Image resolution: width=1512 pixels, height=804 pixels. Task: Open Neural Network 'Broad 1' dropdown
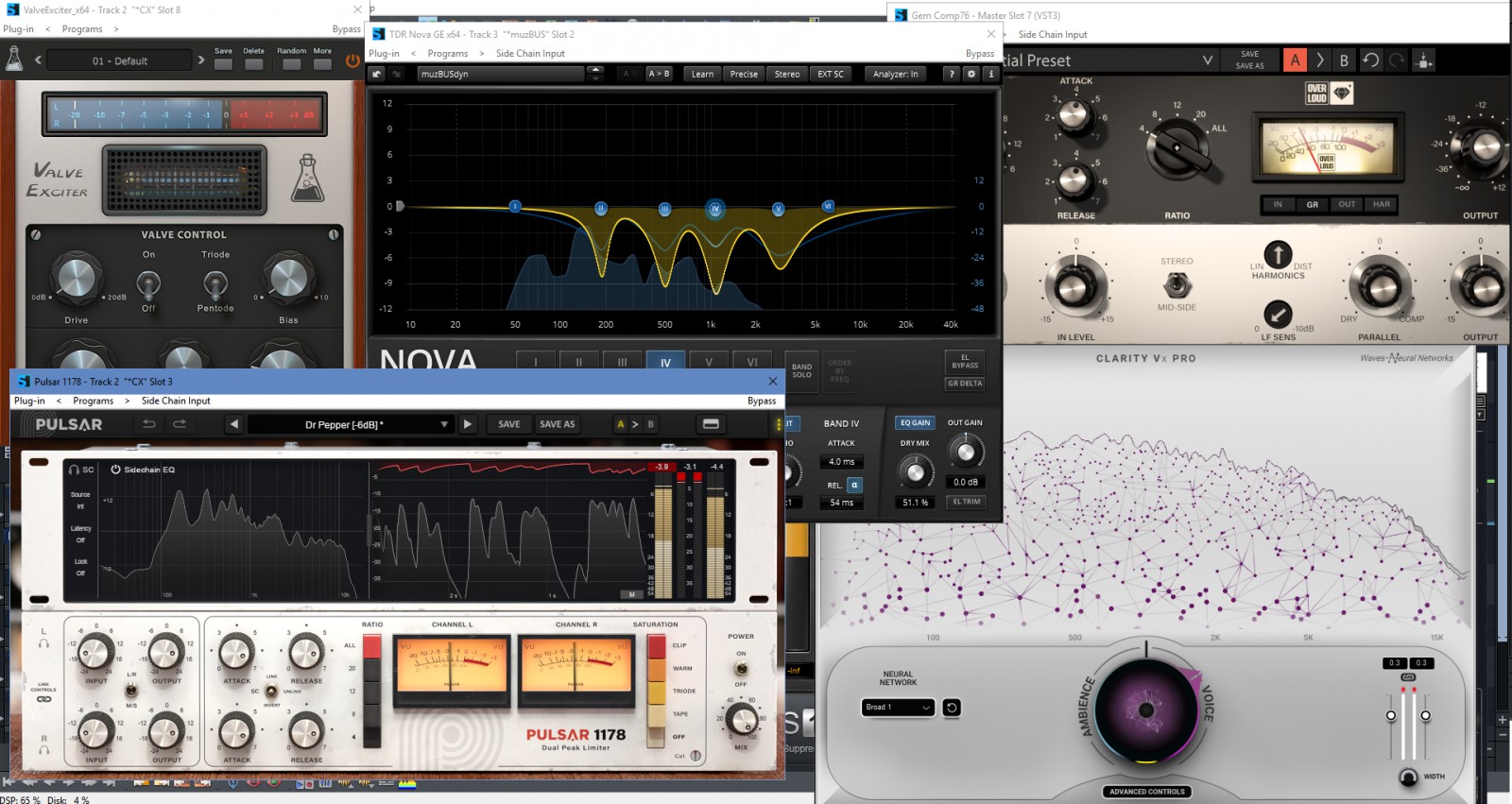pyautogui.click(x=898, y=708)
